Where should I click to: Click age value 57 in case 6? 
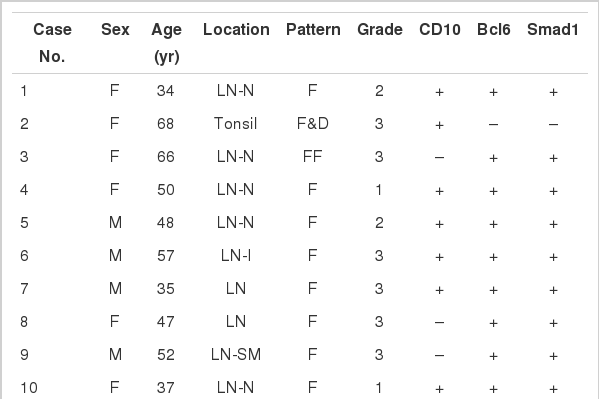click(x=165, y=255)
